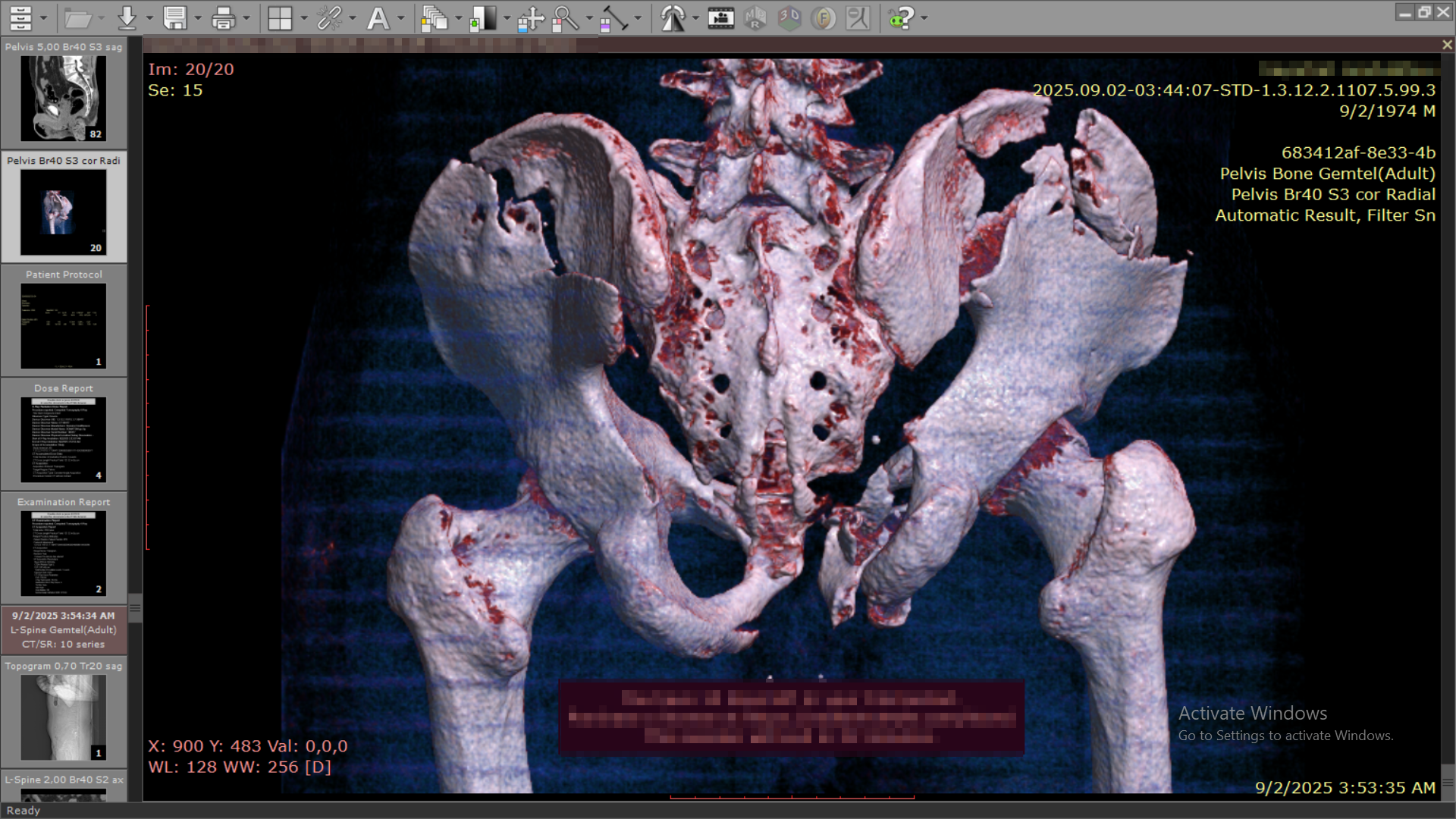The width and height of the screenshot is (1456, 819).
Task: Expand the help icon dropdown arrow
Action: click(x=924, y=18)
